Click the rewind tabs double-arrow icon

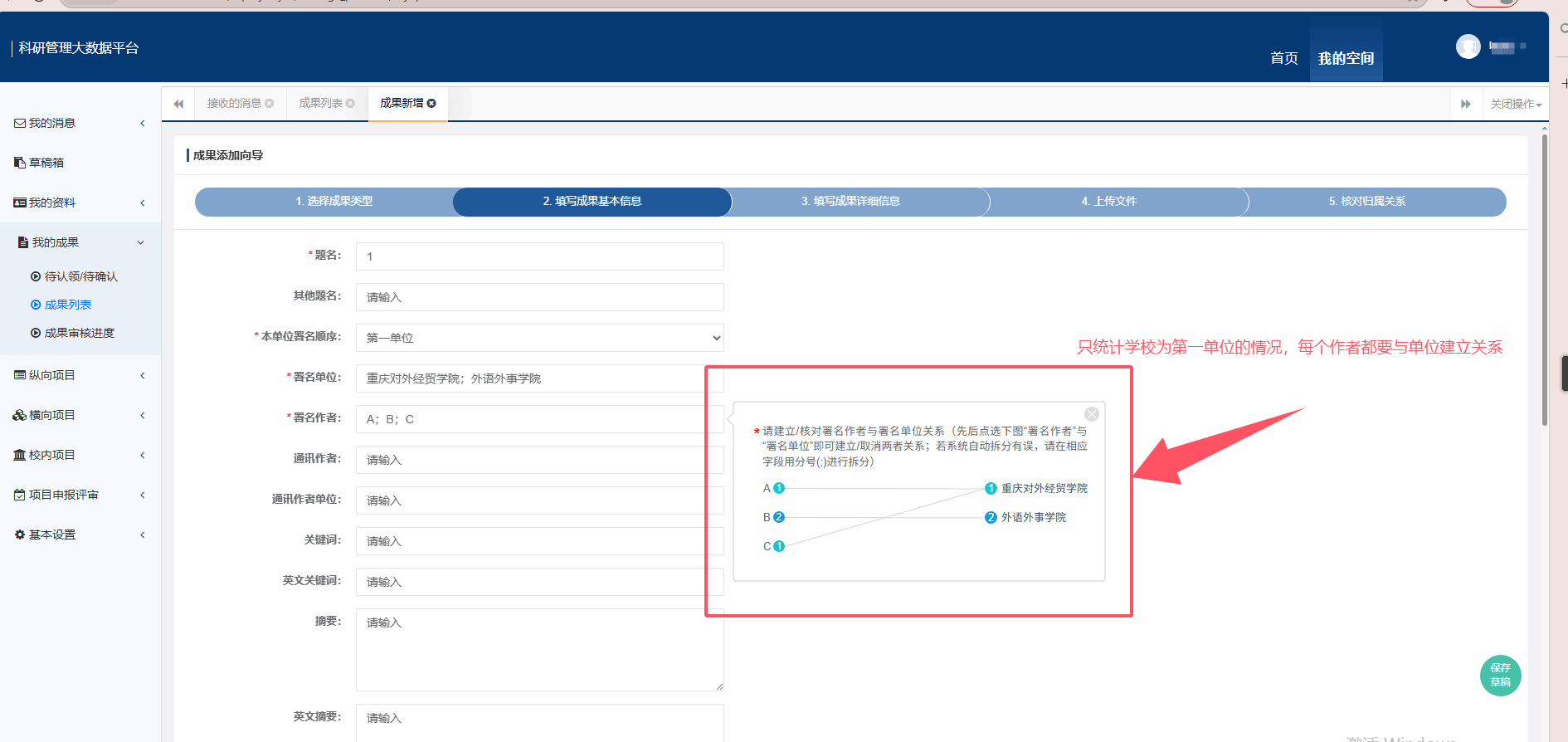(178, 104)
